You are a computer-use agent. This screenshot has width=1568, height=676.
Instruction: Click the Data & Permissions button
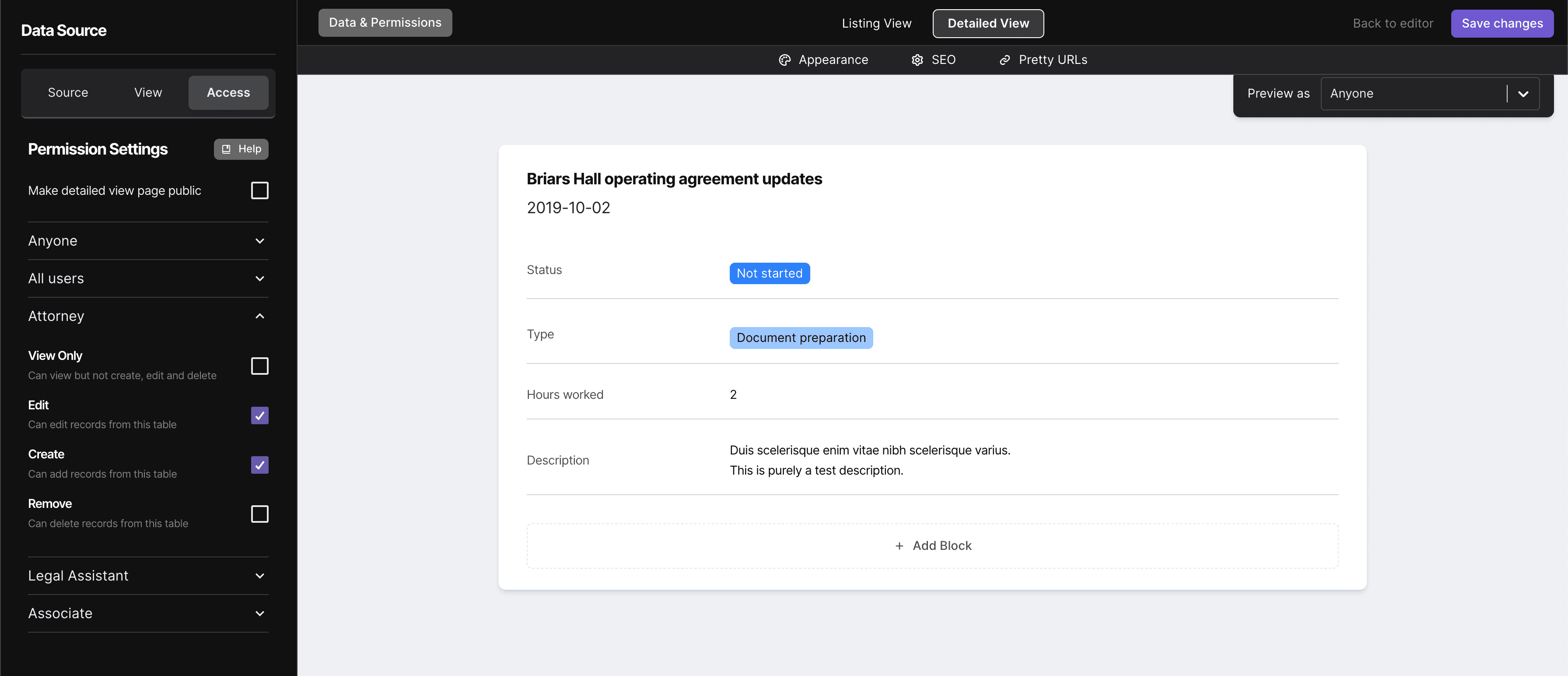tap(385, 22)
